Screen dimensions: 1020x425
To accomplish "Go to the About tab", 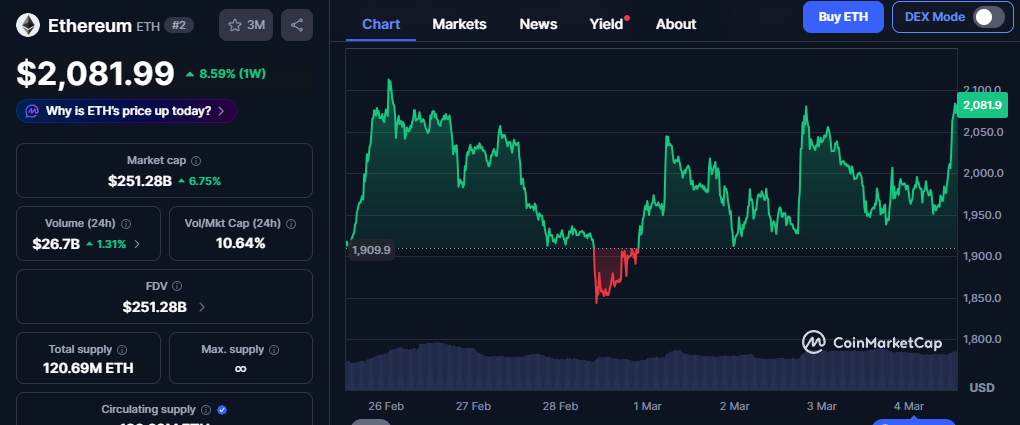I will 676,24.
